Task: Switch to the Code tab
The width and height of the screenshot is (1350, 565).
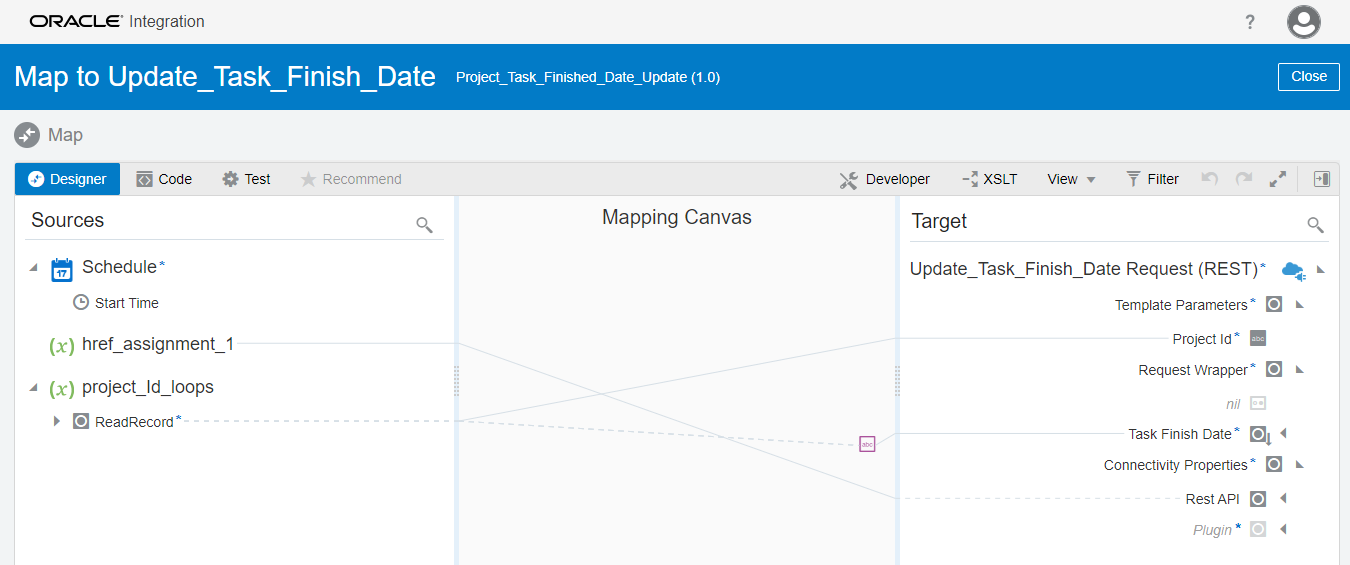Action: pos(164,179)
